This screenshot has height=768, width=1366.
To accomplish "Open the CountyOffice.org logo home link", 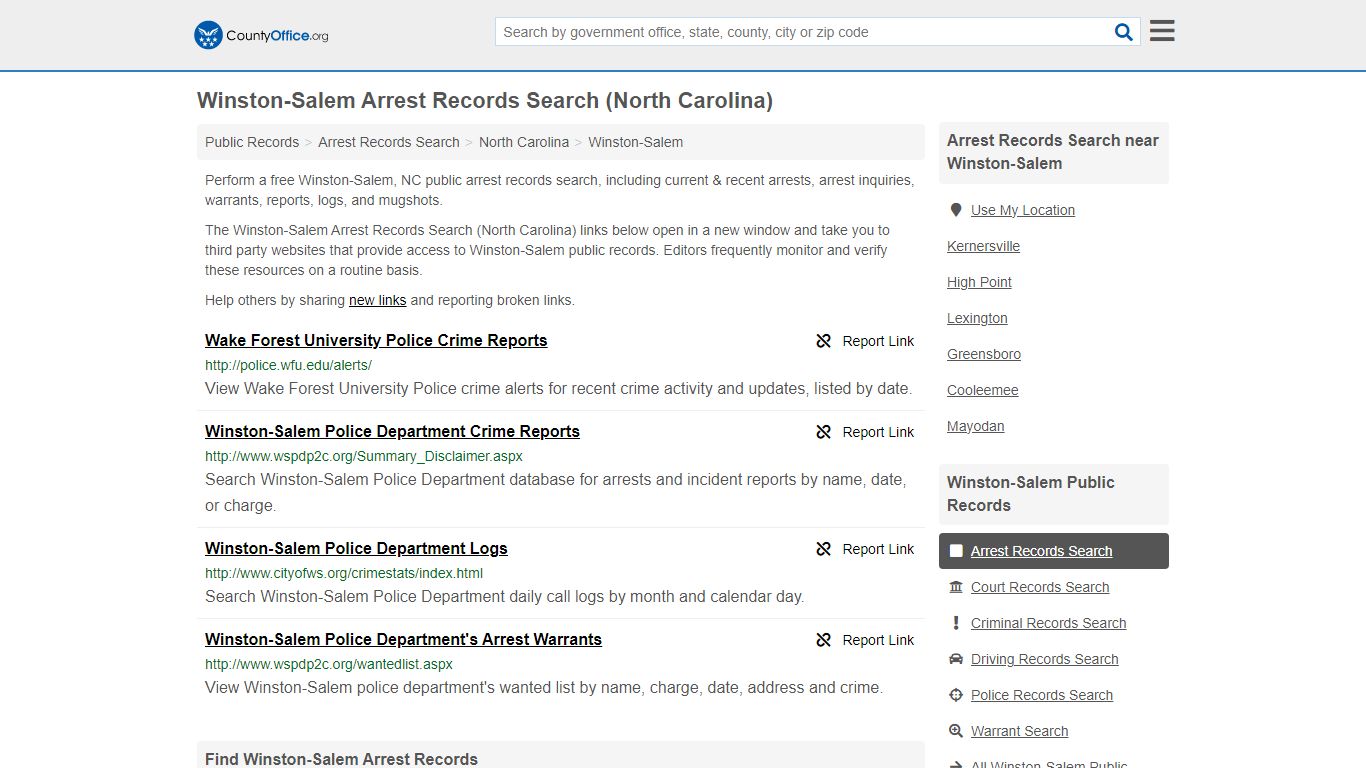I will [x=261, y=35].
